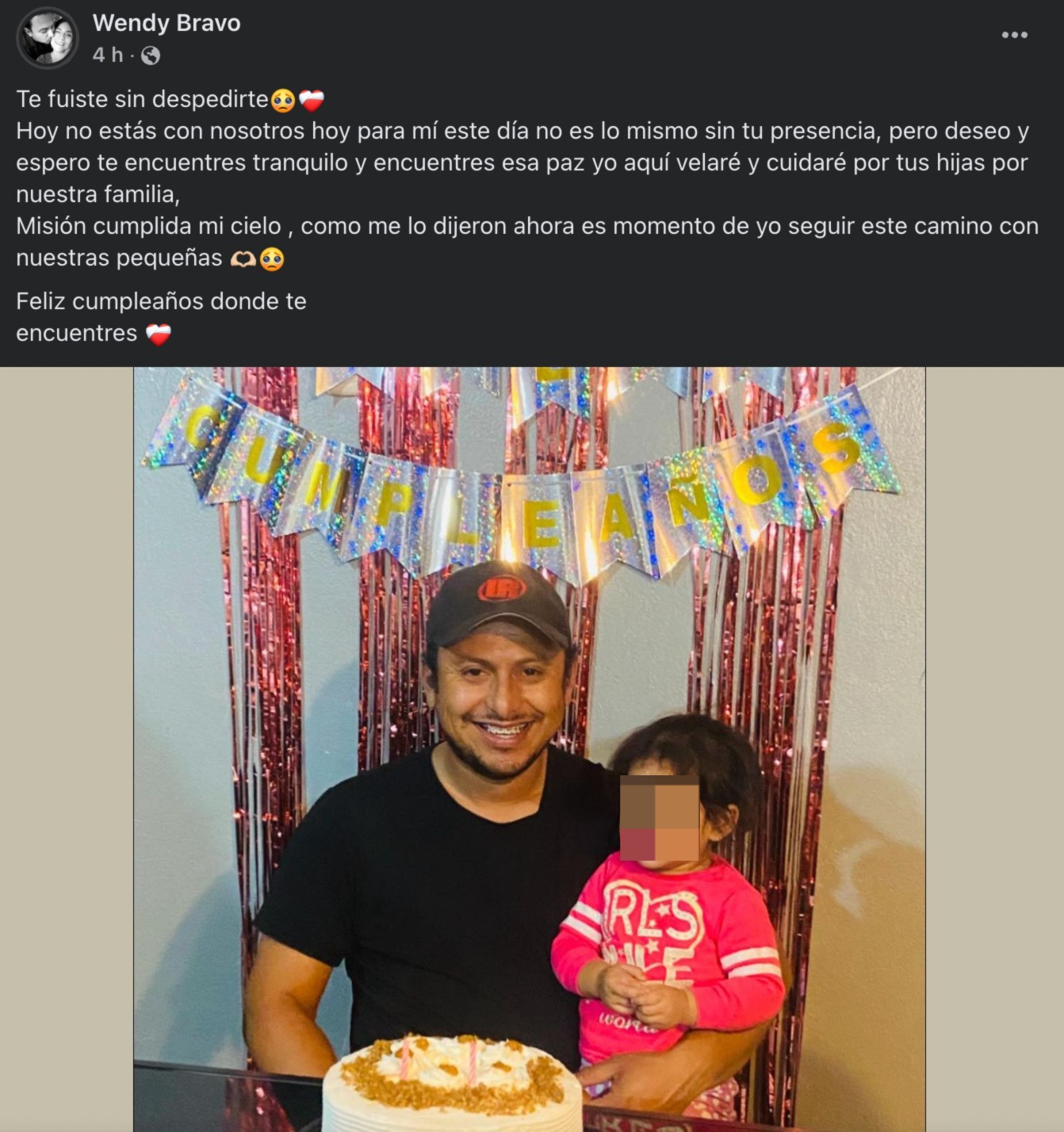The width and height of the screenshot is (1064, 1132).
Task: Click the public globe privacy icon
Action: coord(150,55)
